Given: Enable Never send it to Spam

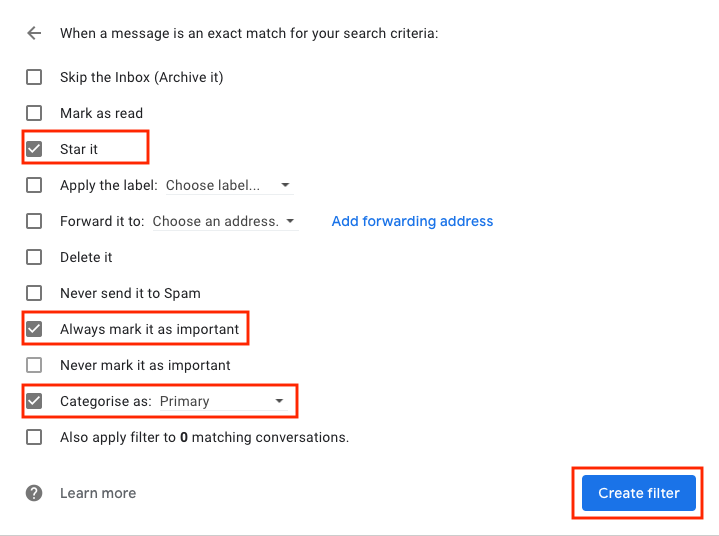Looking at the screenshot, I should pos(34,293).
